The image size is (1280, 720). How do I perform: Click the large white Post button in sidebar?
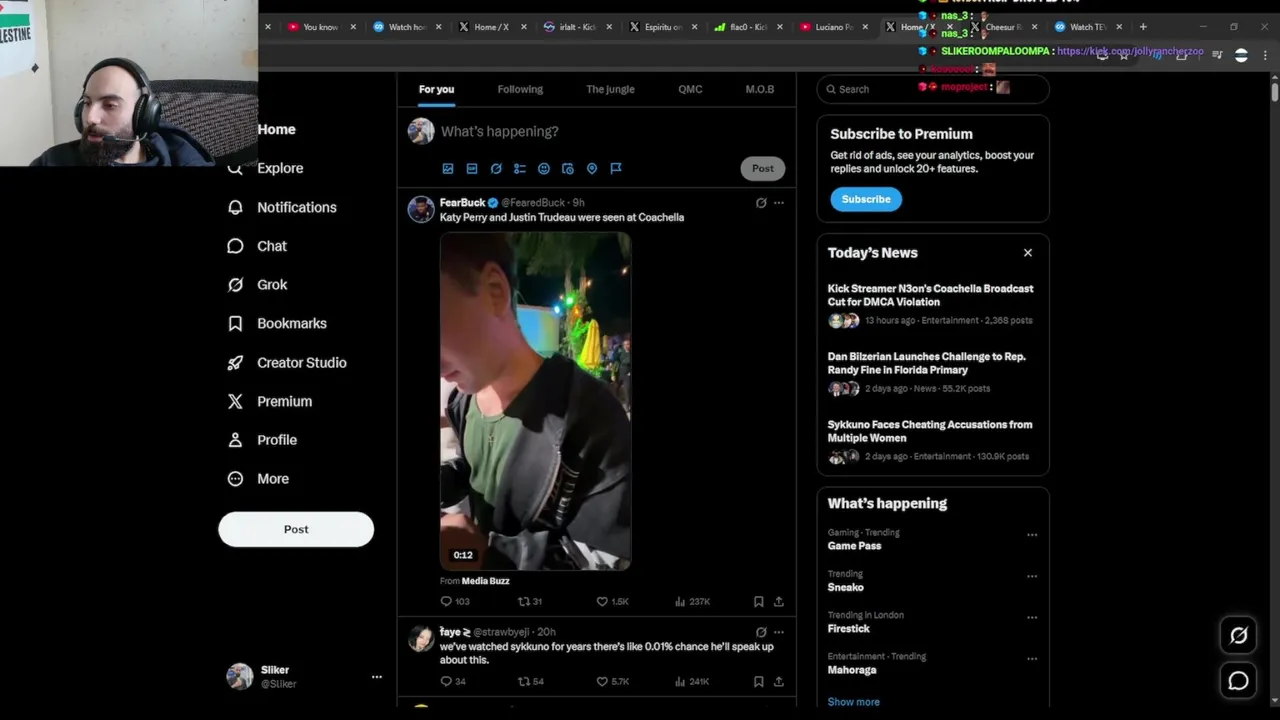coord(296,529)
